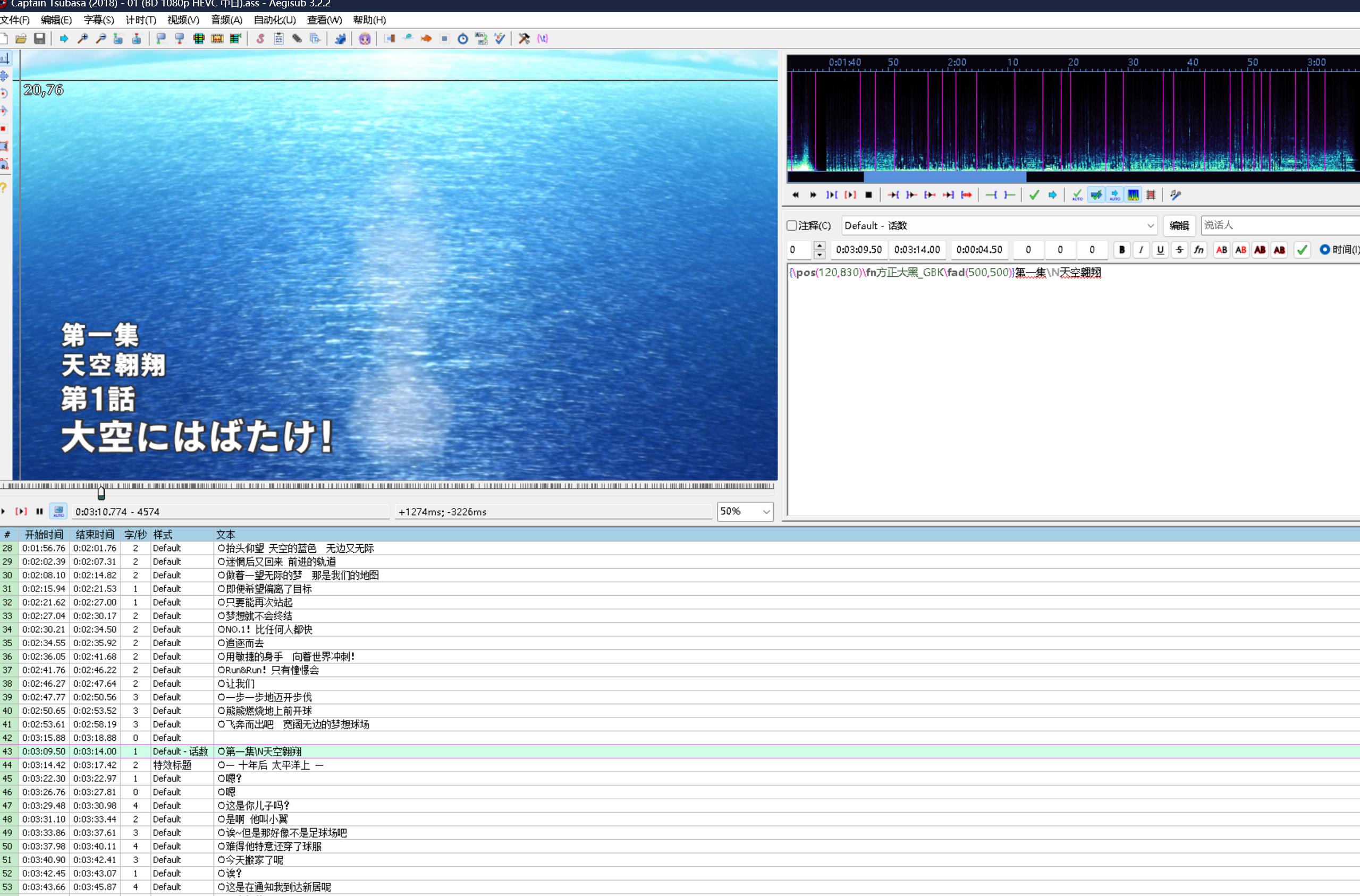Click the yellow question mark help icon
This screenshot has height=896, width=1360.
[4, 188]
